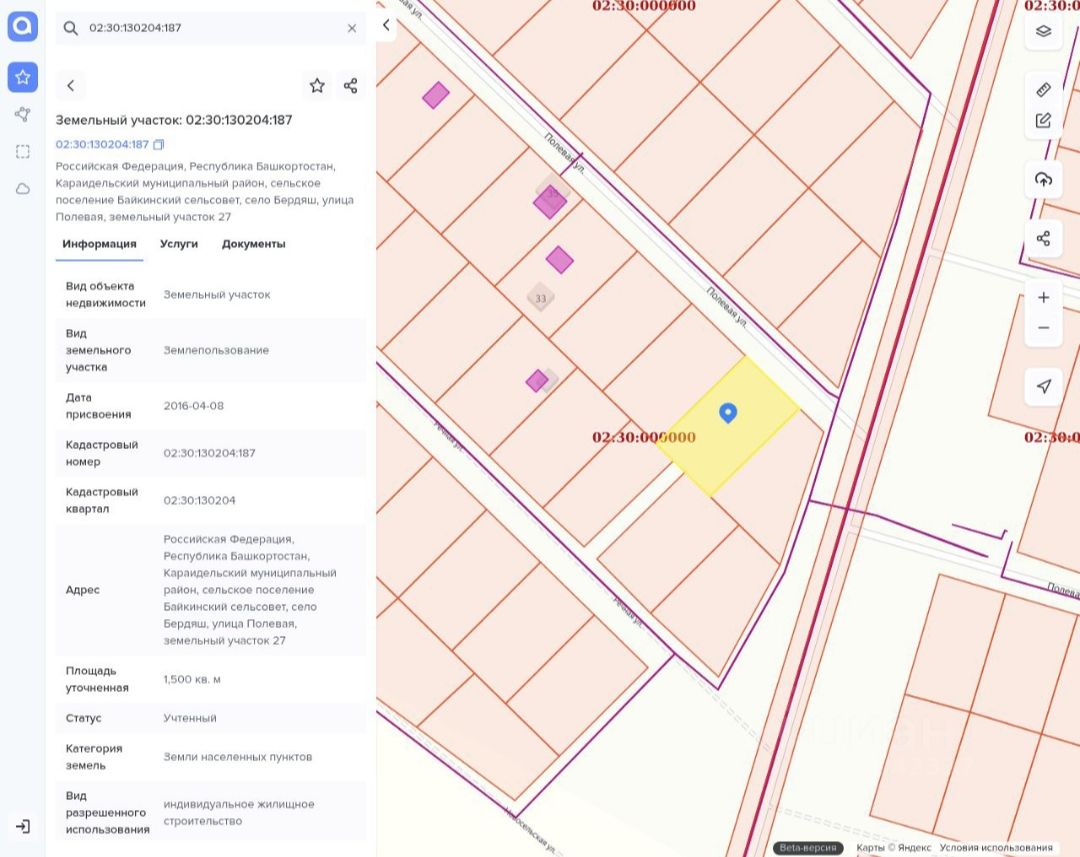Screen dimensions: 1080x857
Task: Click the panel title Земельный участок heading
Action: 174,120
